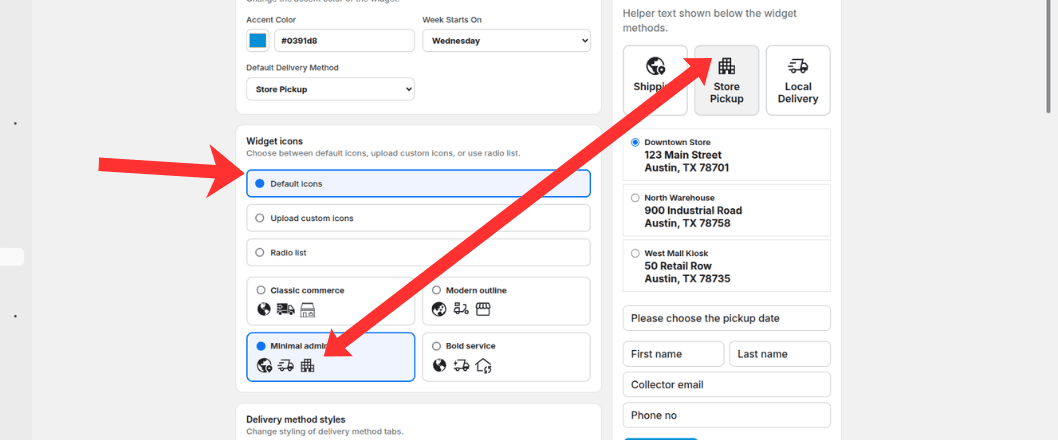Choose the Modern outline icon set
This screenshot has height=440, width=1058.
coord(506,301)
